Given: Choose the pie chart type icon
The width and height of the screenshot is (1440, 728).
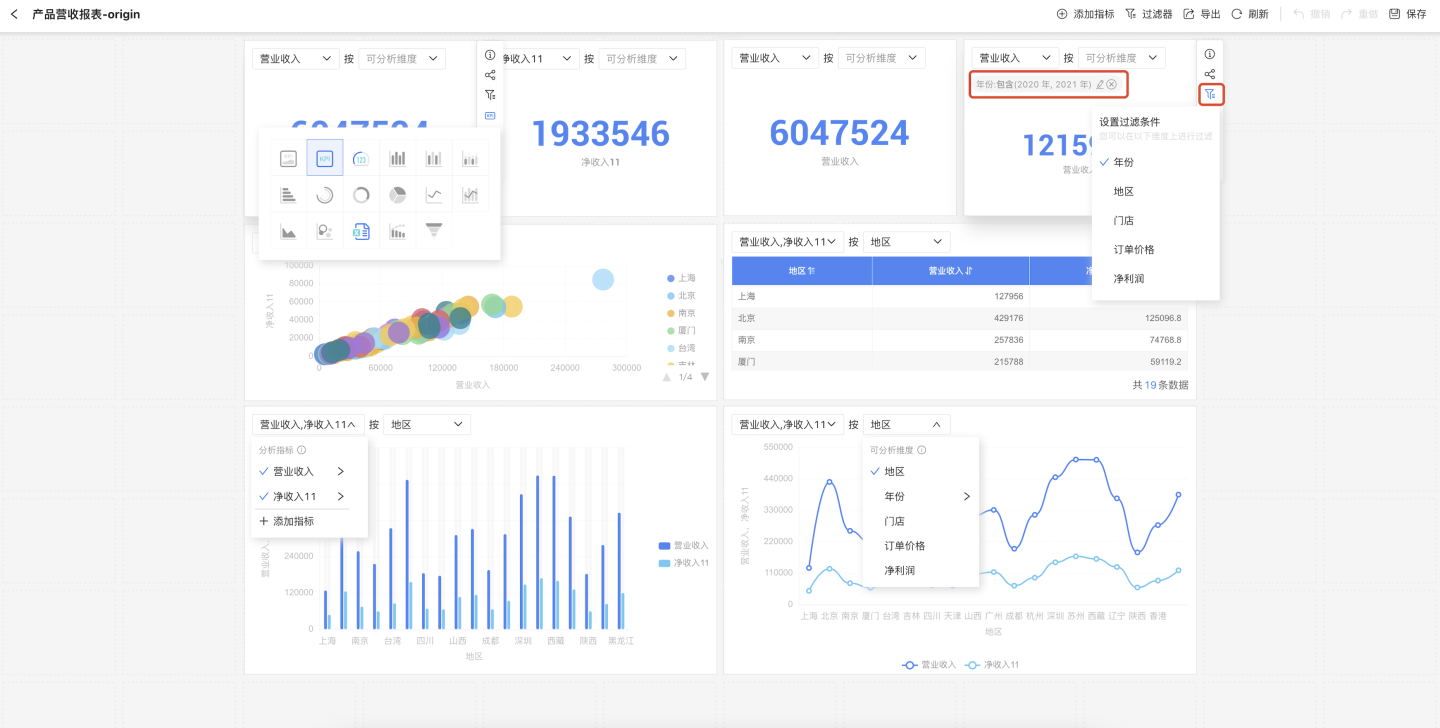Looking at the screenshot, I should coord(397,195).
